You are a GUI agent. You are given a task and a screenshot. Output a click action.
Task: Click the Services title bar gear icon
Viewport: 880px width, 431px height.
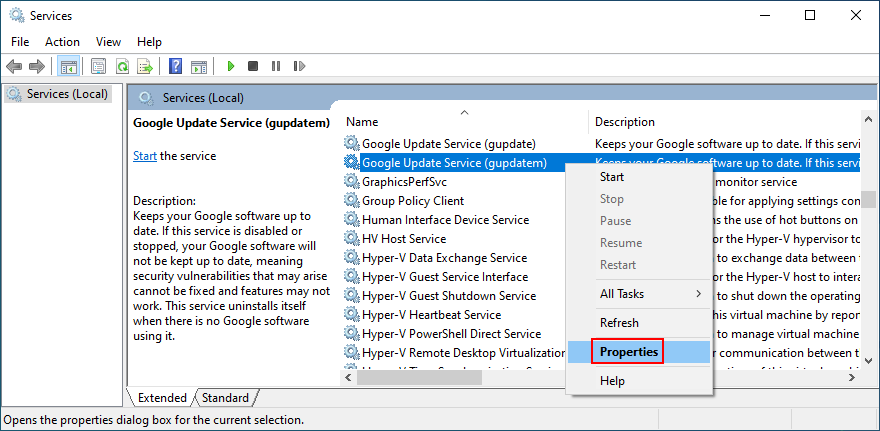[17, 16]
